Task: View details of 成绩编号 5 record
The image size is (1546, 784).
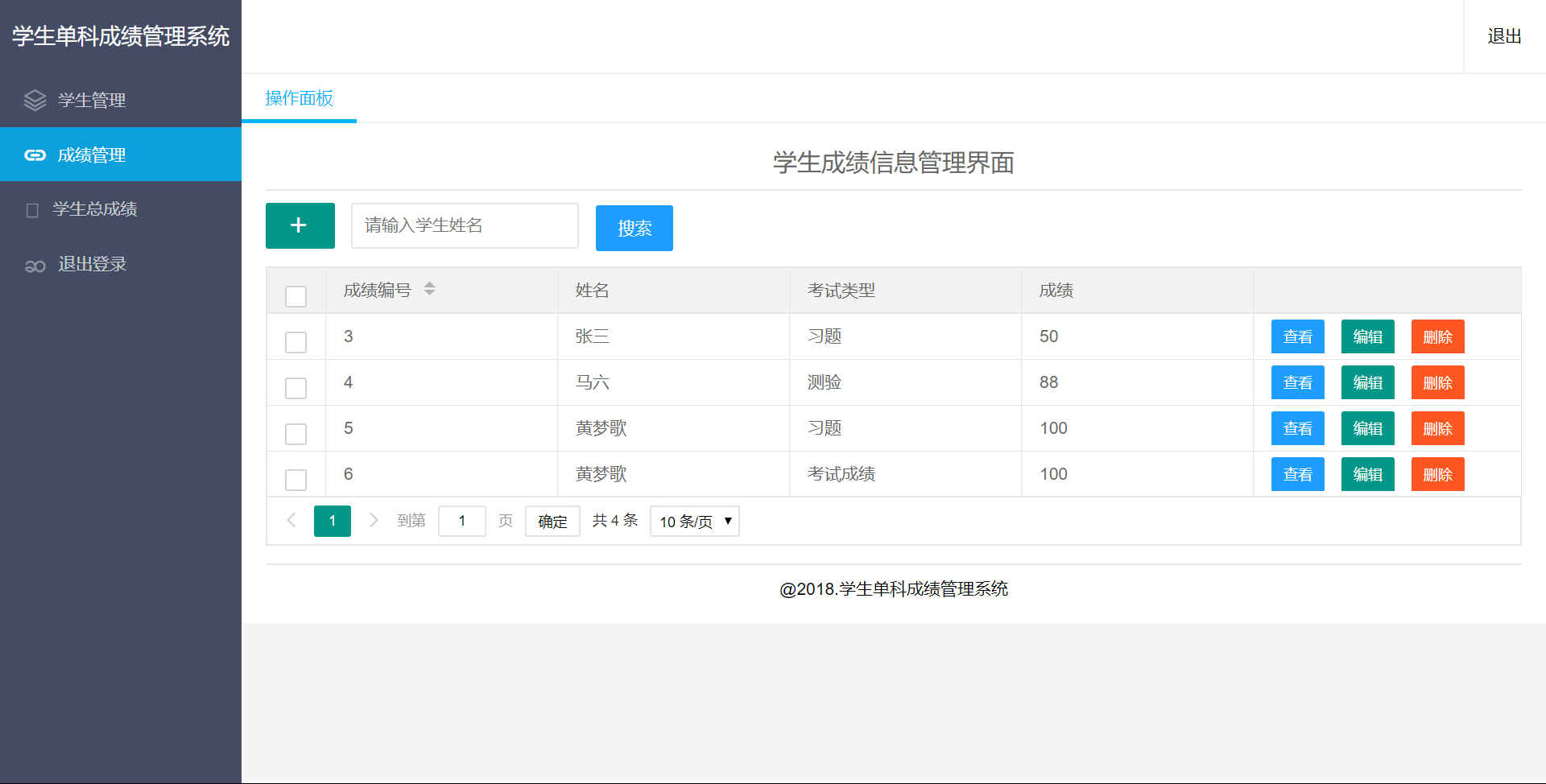Action: [1297, 429]
